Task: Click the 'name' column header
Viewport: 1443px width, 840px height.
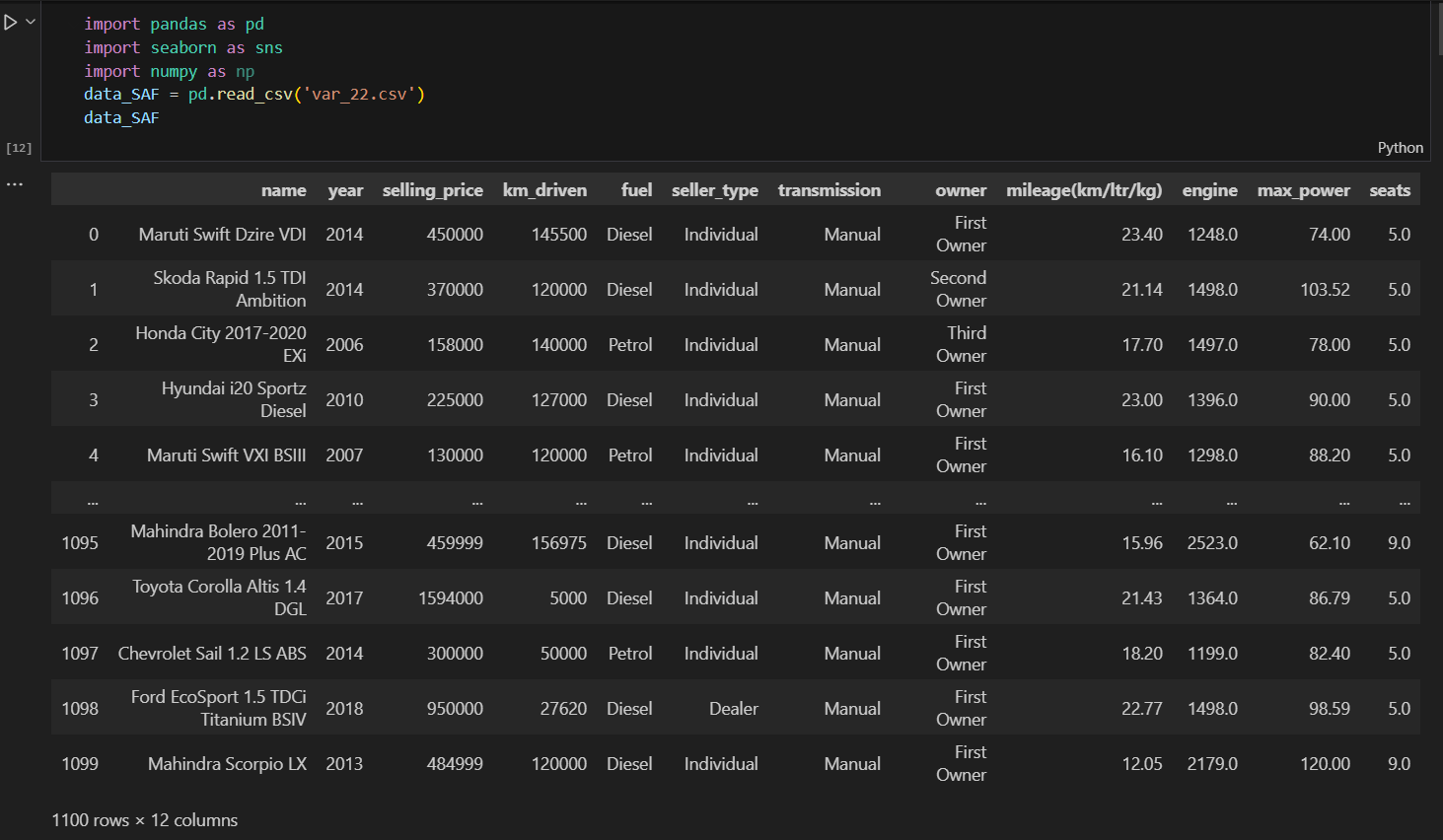Action: pyautogui.click(x=283, y=190)
